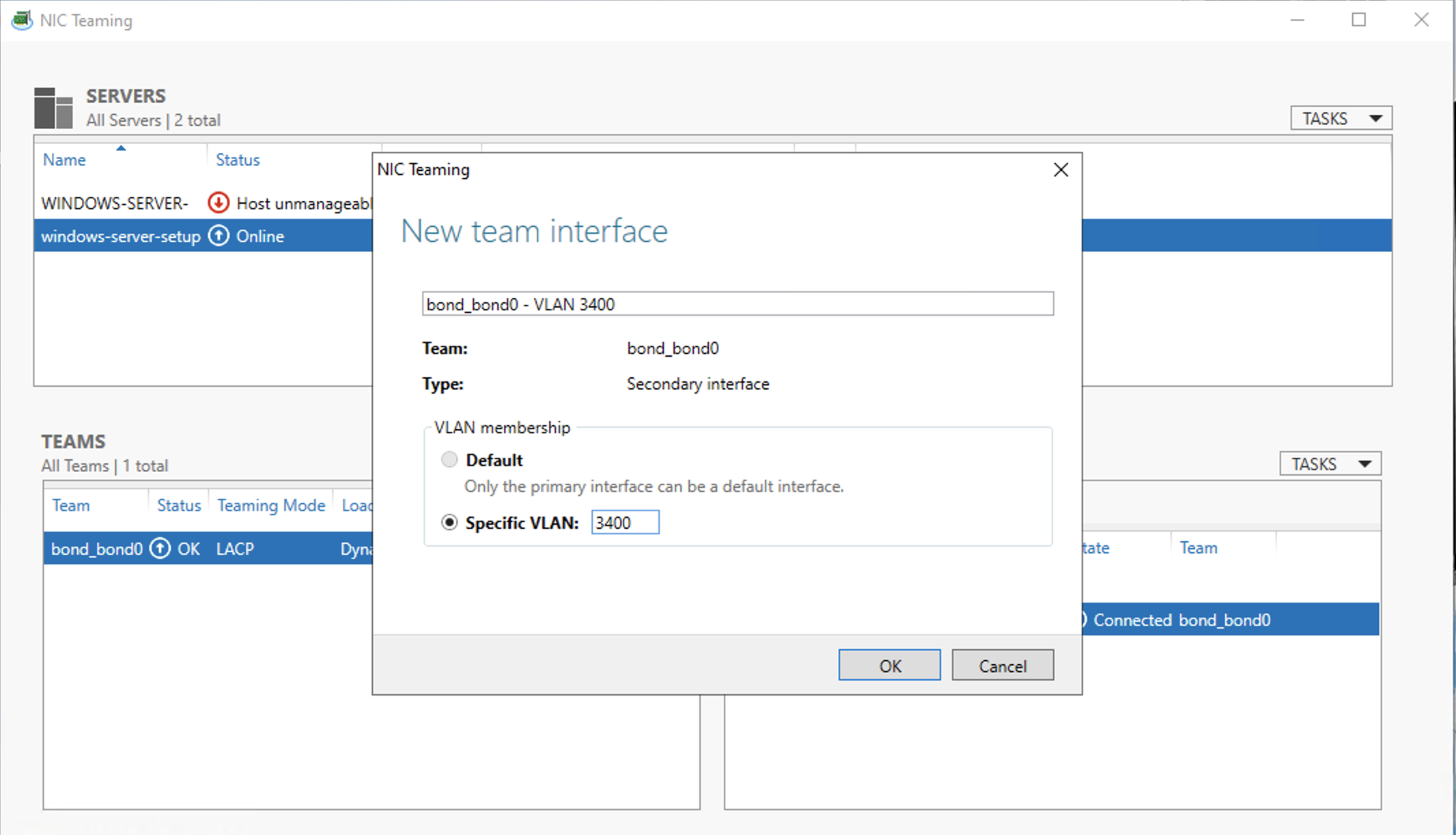Click the LACP teaming mode cell

[x=235, y=549]
